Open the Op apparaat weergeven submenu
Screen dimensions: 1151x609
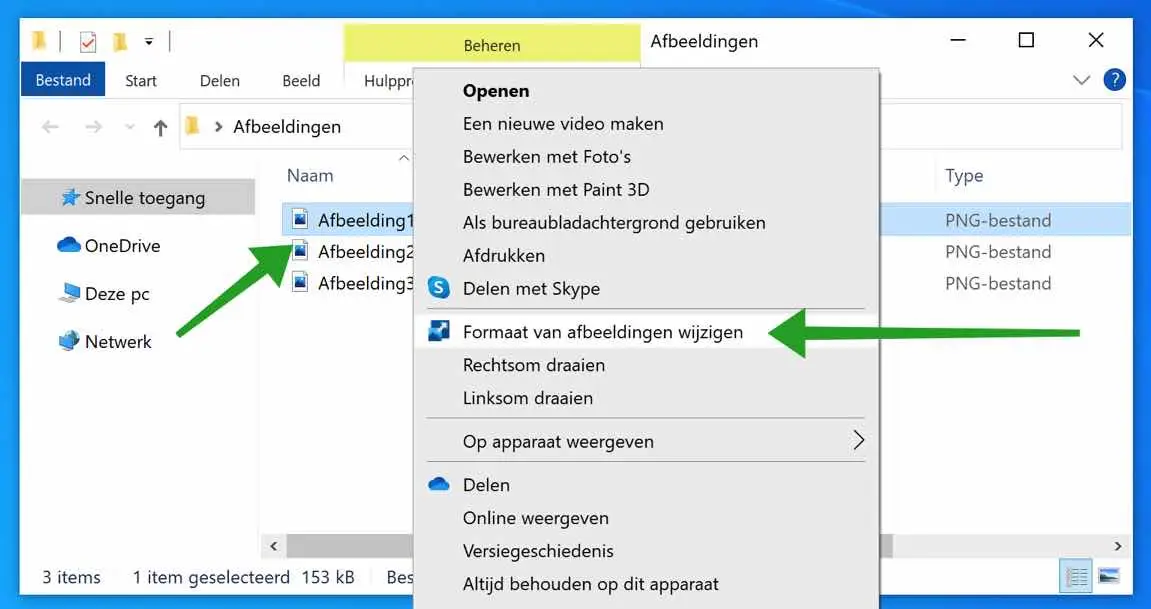[646, 442]
